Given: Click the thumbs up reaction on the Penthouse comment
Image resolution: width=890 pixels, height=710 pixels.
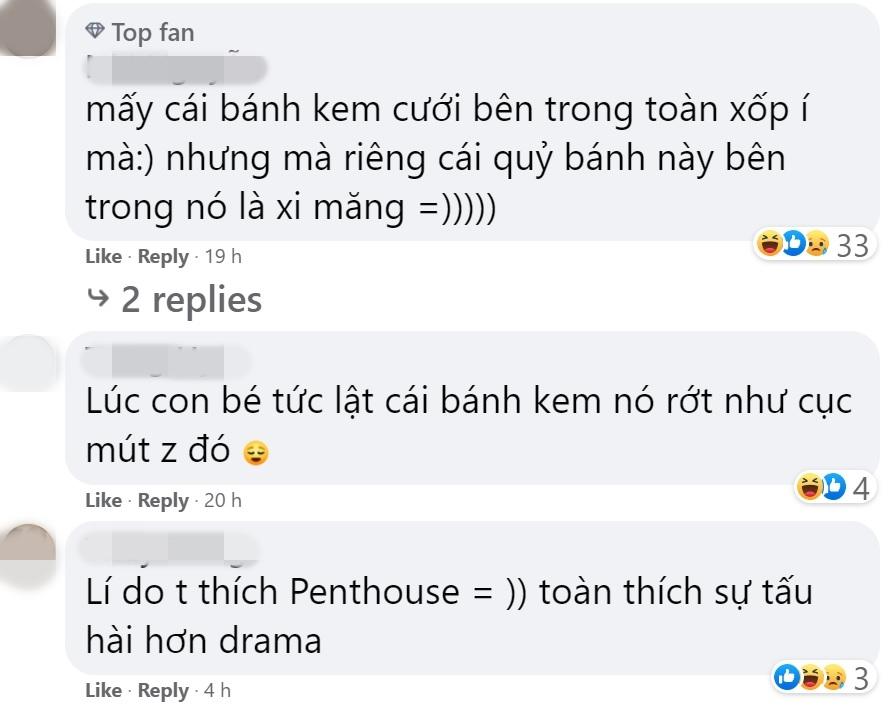Looking at the screenshot, I should [787, 675].
